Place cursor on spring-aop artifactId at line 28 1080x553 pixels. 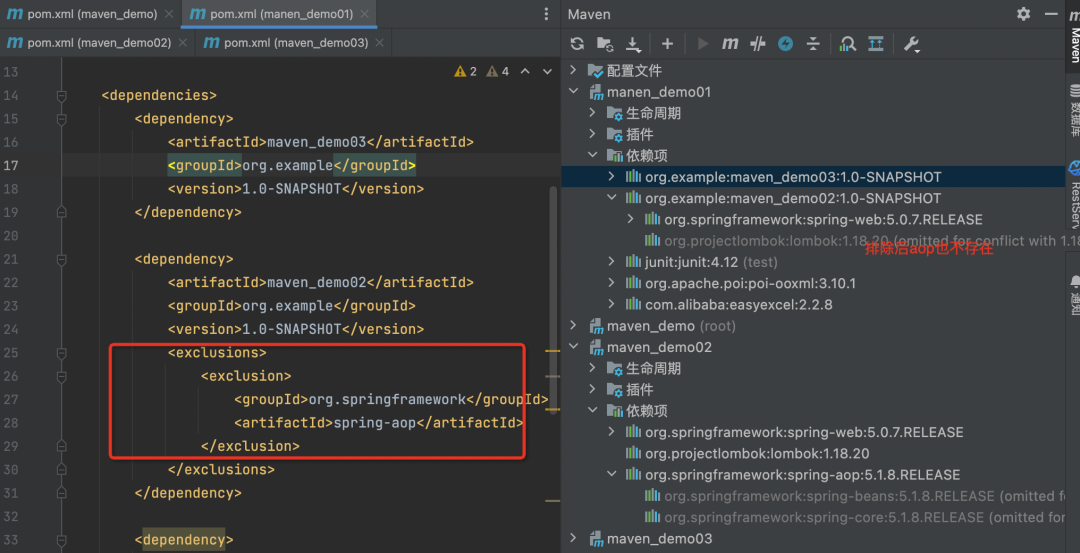375,423
